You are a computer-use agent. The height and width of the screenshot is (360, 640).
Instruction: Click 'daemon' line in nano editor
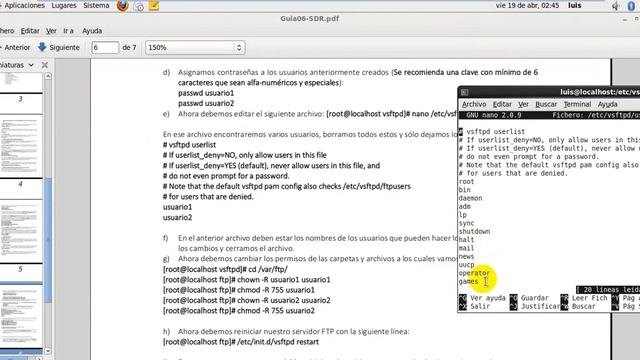pos(471,198)
